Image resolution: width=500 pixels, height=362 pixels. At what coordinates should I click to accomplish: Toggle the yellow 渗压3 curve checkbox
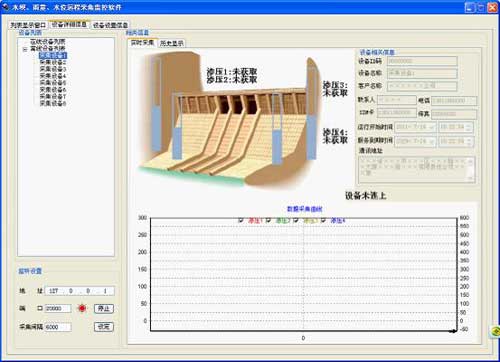click(x=296, y=220)
